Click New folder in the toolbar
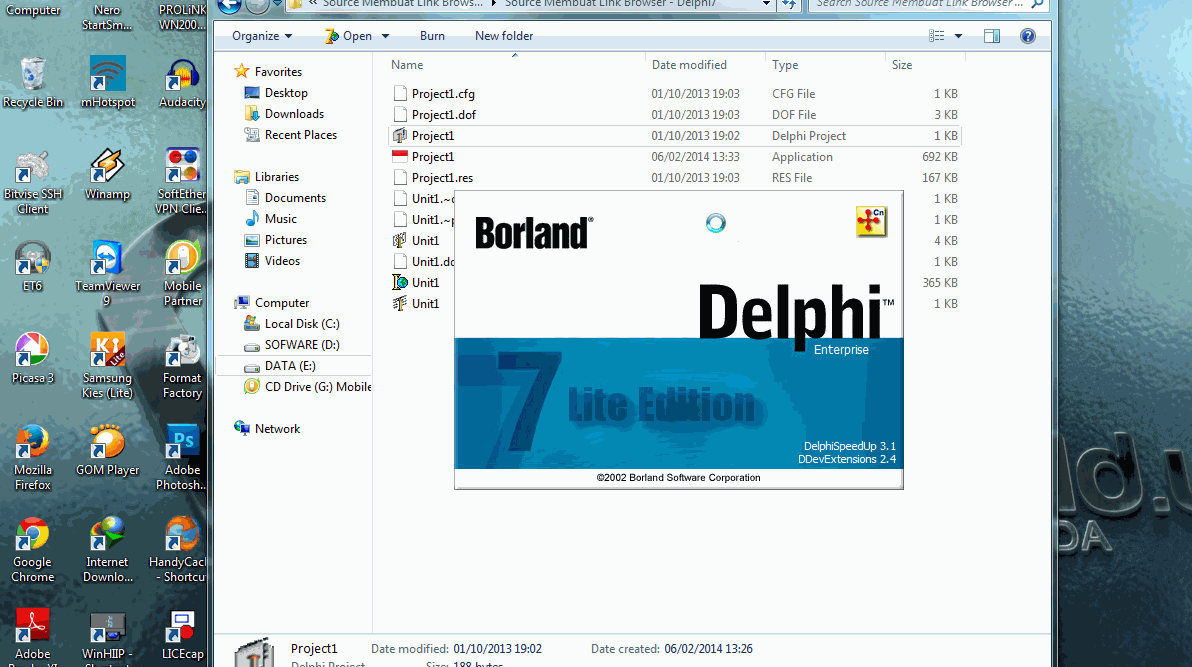 [504, 36]
